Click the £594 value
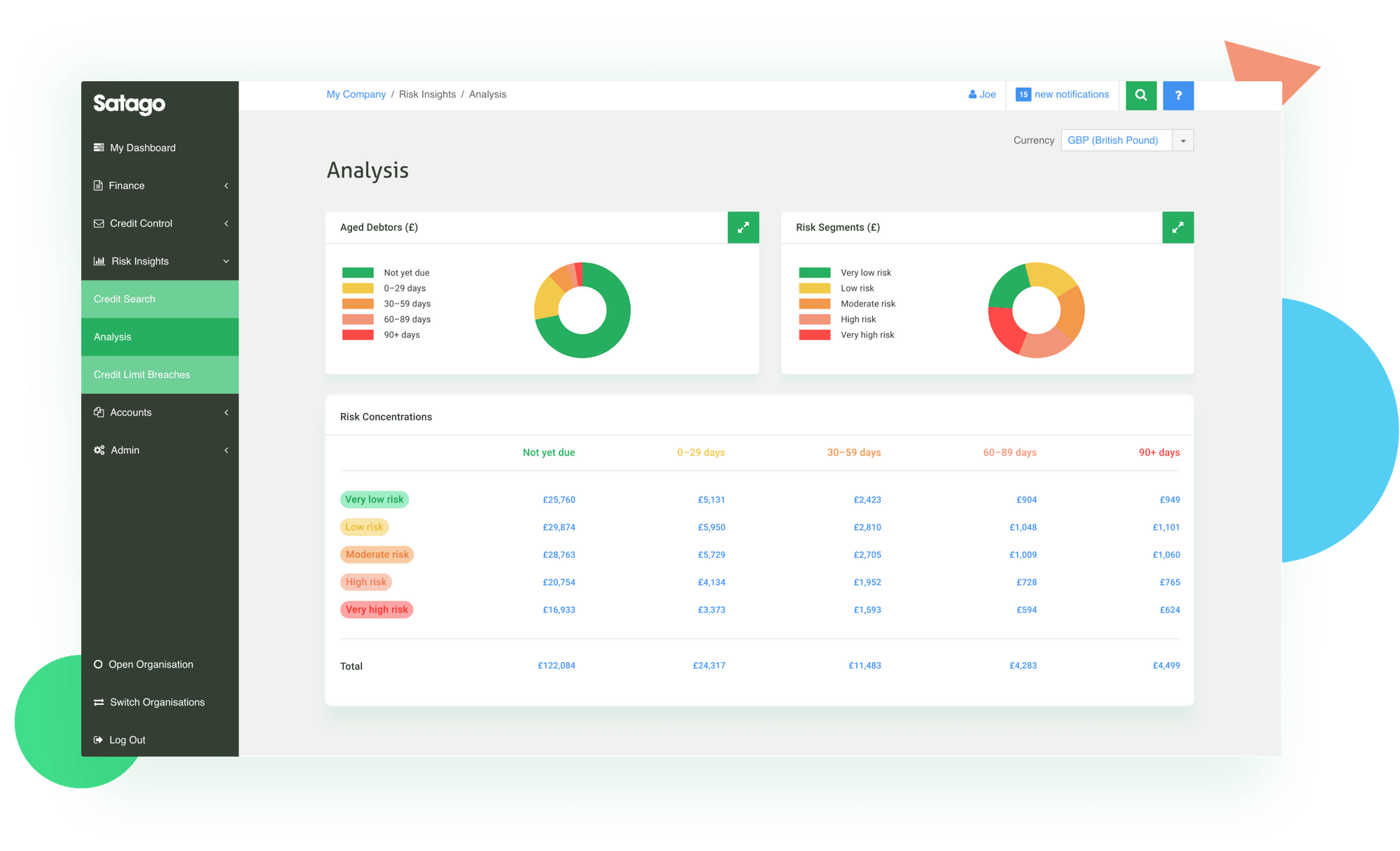Image resolution: width=1400 pixels, height=851 pixels. [x=1027, y=610]
